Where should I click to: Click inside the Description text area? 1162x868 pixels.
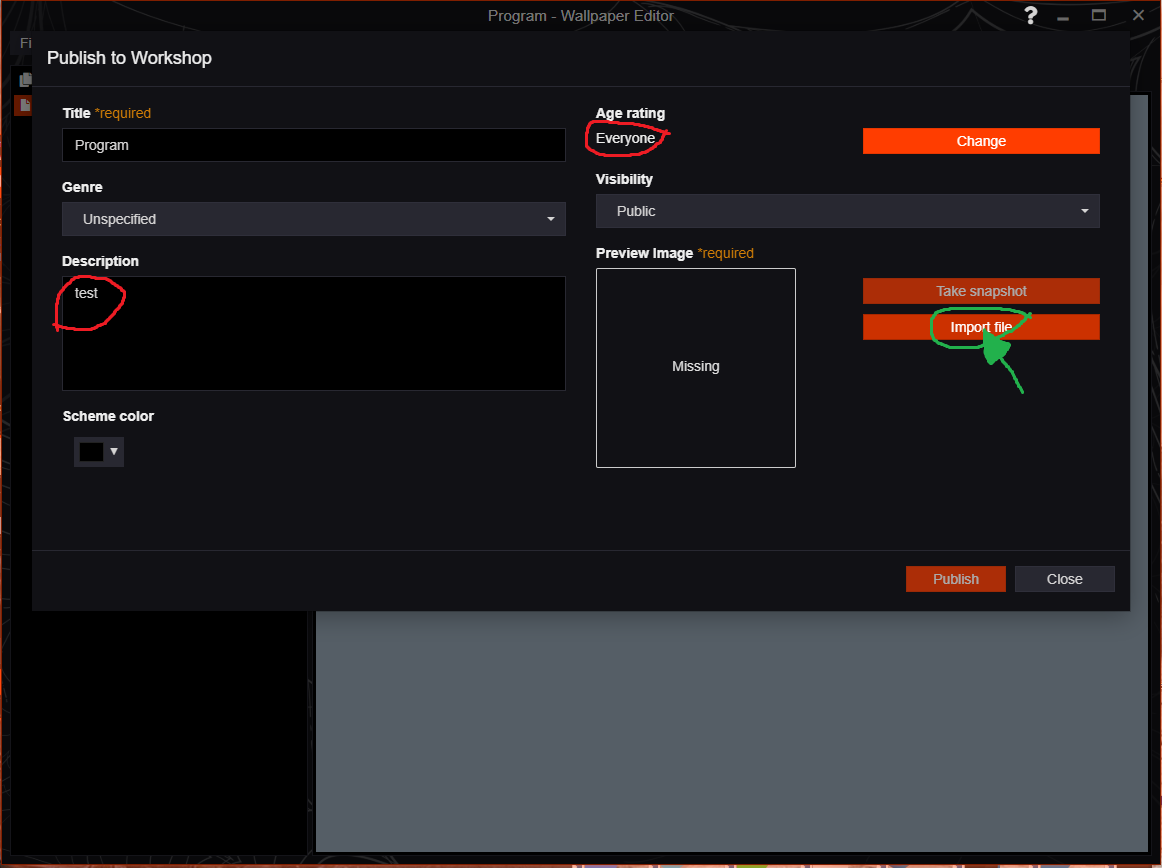click(313, 334)
